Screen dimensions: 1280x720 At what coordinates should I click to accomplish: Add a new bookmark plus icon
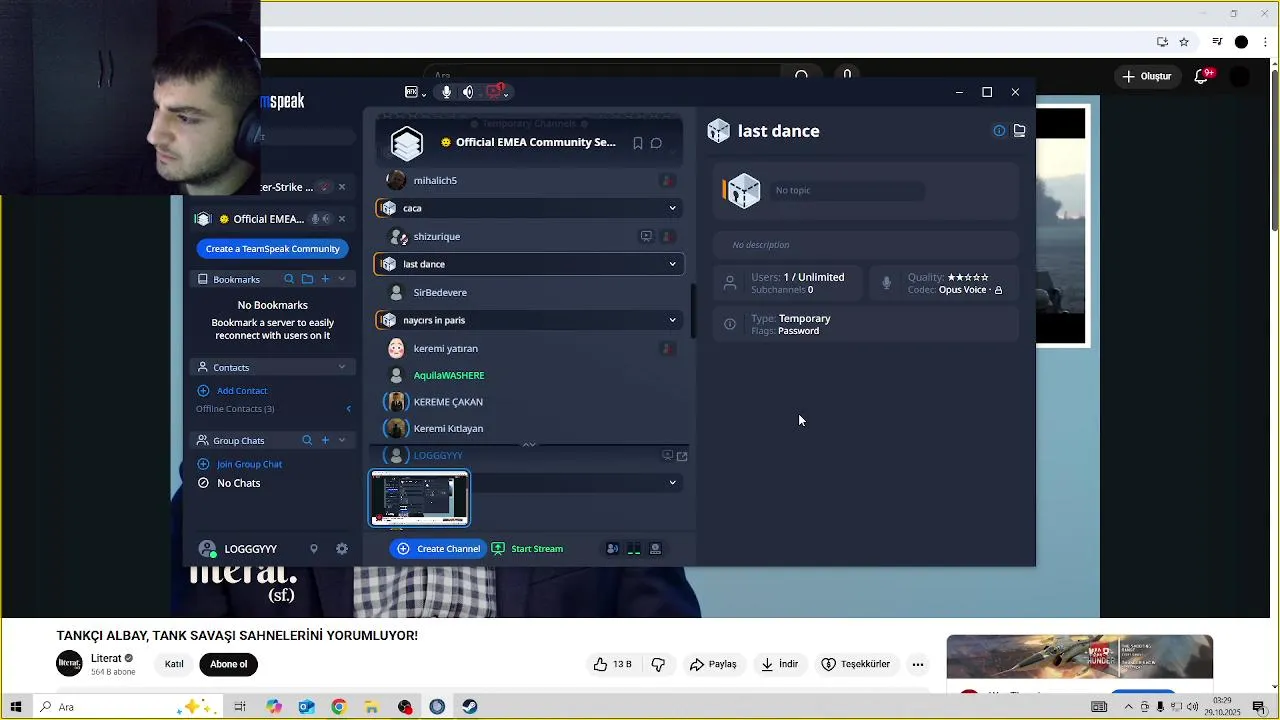[325, 279]
